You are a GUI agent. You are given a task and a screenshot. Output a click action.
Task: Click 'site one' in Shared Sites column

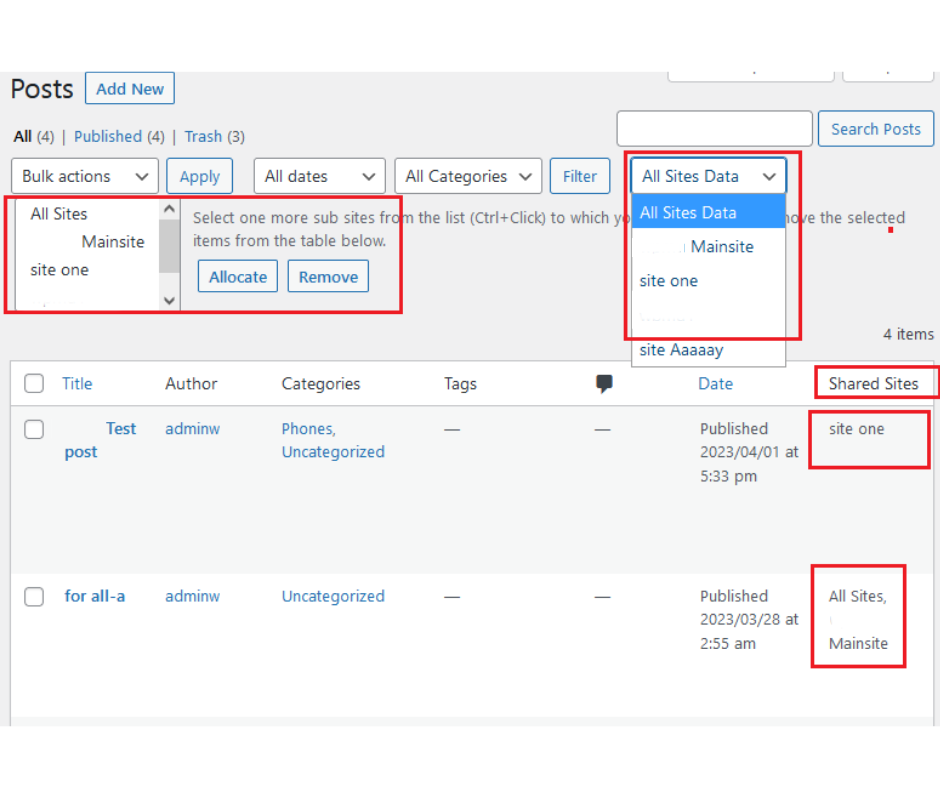857,429
